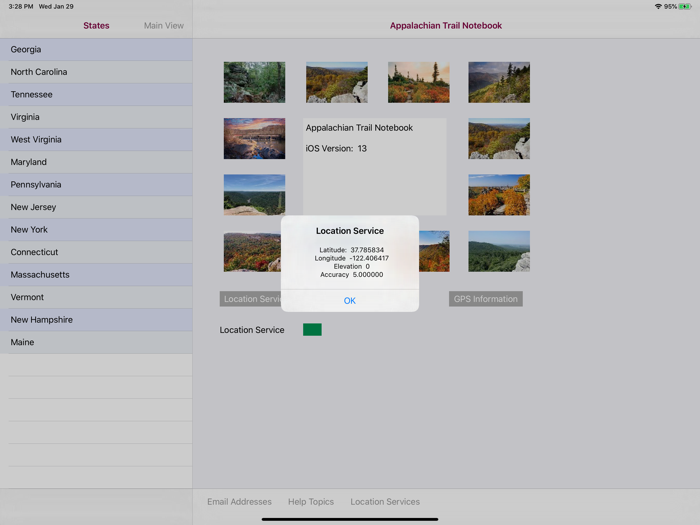Open the green valley overlook thumbnail at bottom right
This screenshot has height=525, width=700.
click(499, 252)
